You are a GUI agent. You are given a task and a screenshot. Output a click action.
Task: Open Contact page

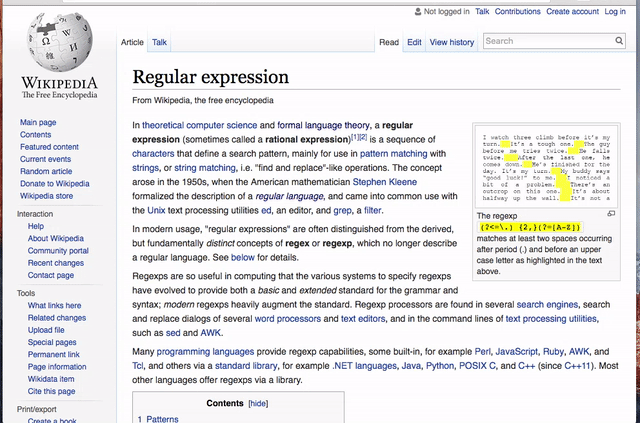coord(51,275)
